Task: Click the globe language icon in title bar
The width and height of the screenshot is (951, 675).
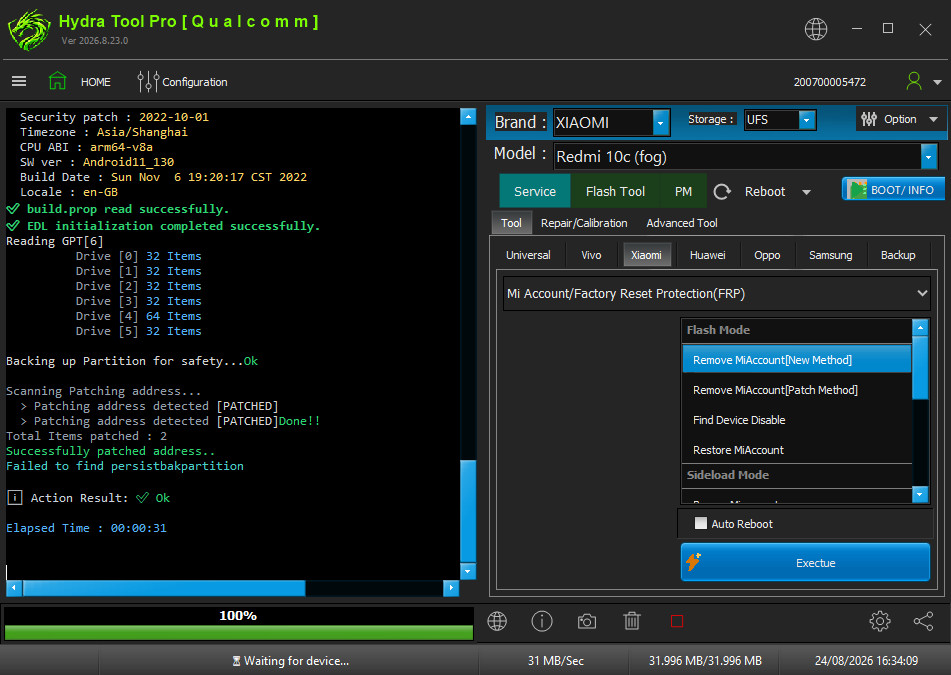Action: point(815,29)
